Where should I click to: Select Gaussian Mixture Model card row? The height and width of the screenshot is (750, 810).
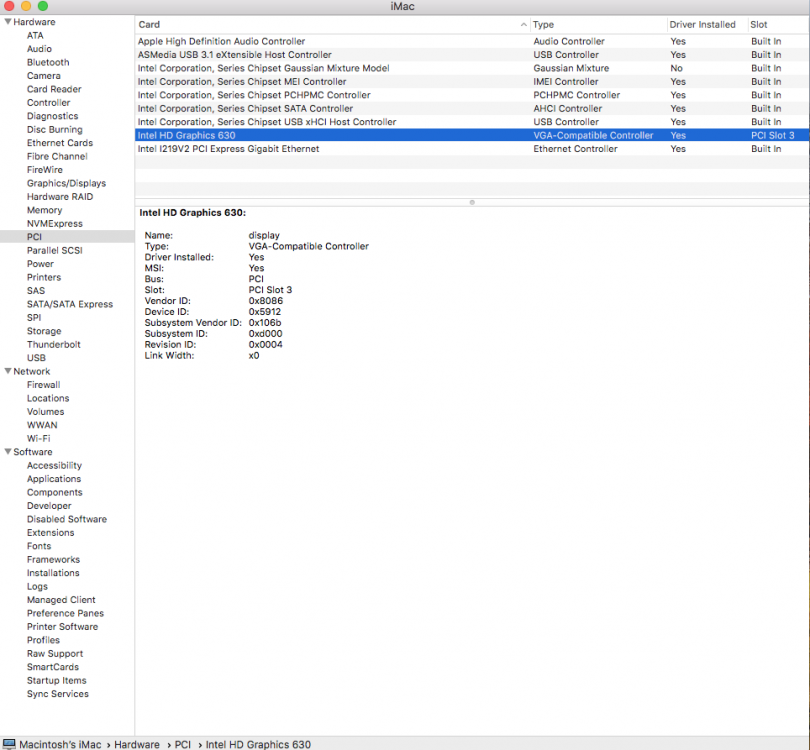pyautogui.click(x=472, y=68)
